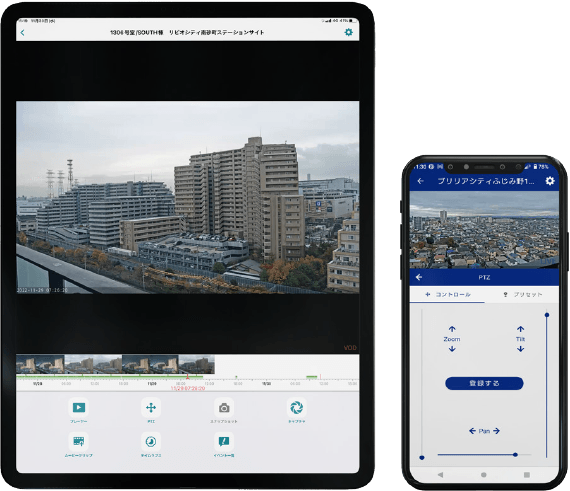
Task: Click the Zoom label on phone
Action: click(452, 339)
